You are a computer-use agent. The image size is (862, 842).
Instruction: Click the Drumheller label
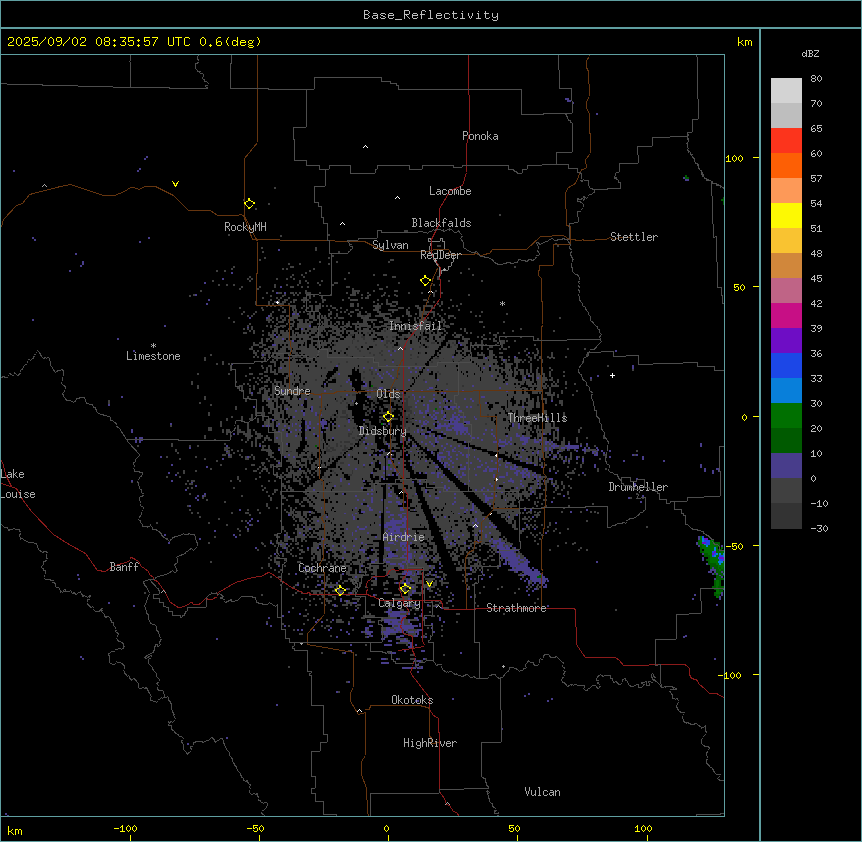pyautogui.click(x=638, y=487)
